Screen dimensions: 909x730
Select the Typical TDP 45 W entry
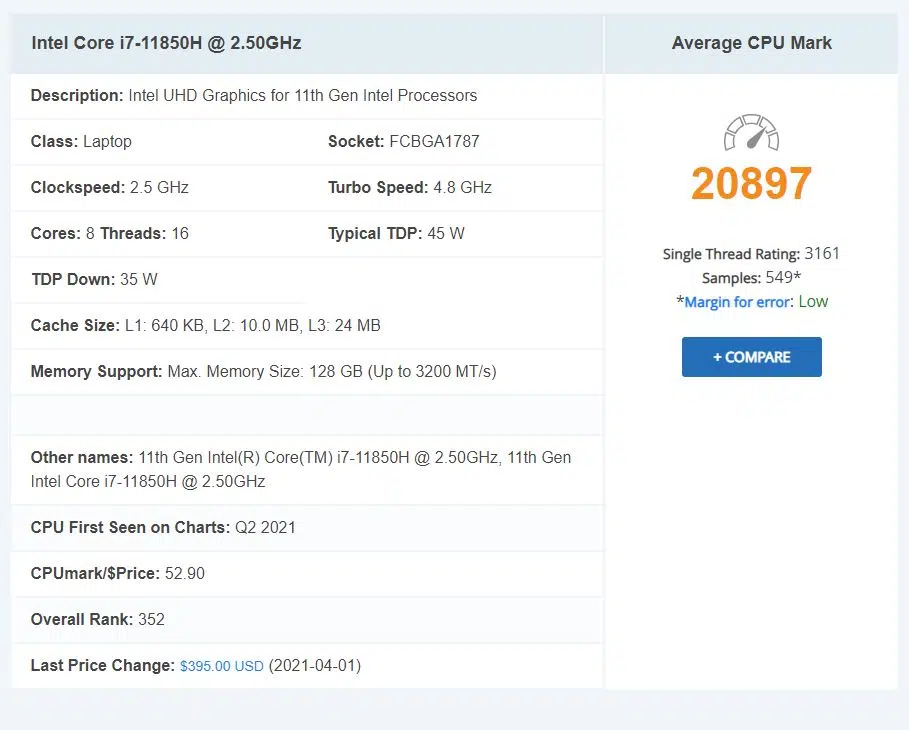(396, 234)
